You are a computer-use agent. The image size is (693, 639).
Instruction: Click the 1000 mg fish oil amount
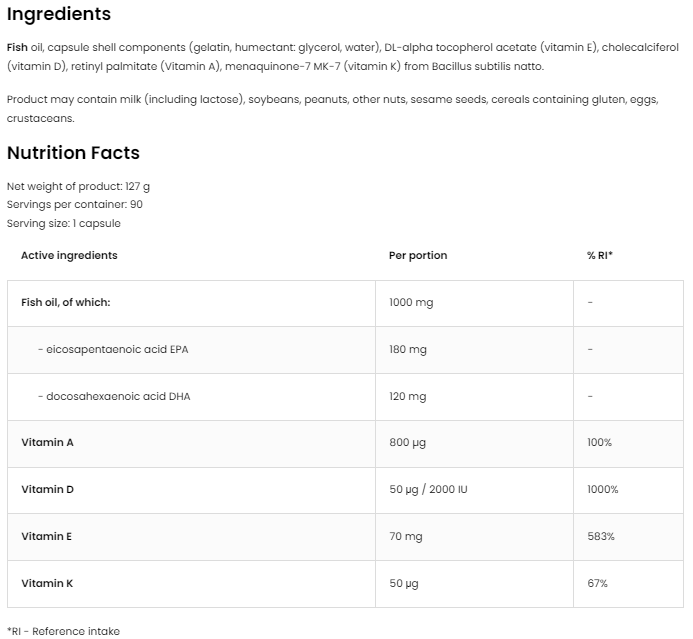pos(411,302)
